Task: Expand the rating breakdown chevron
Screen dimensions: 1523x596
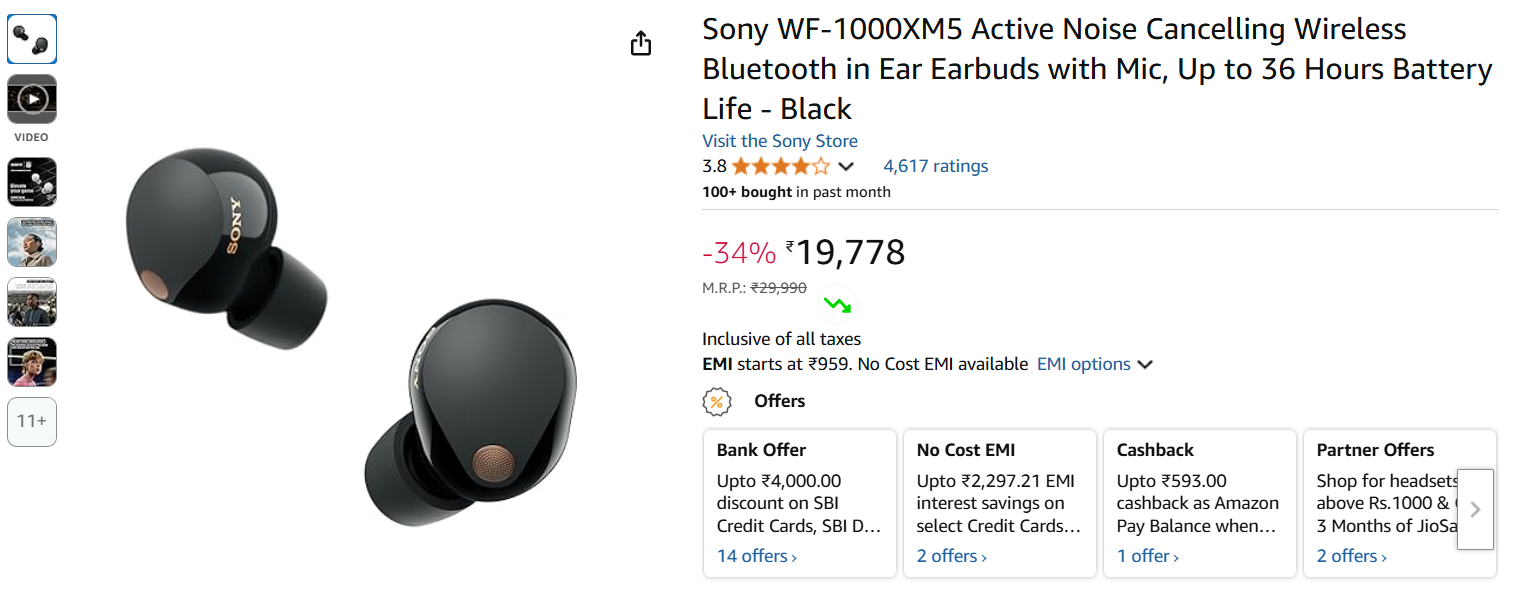Action: [x=846, y=167]
